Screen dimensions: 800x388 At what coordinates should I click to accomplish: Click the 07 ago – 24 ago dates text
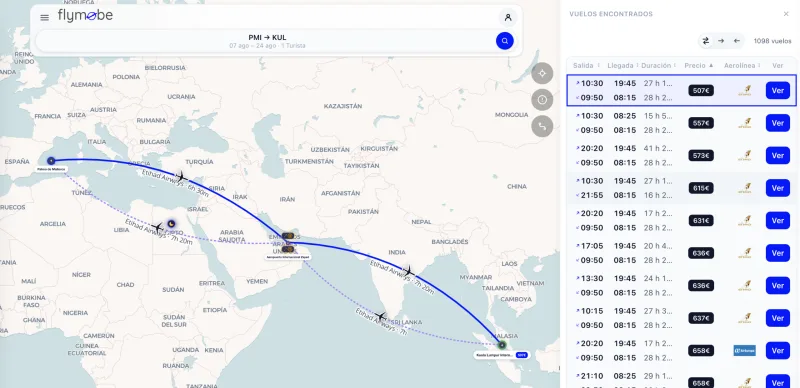253,45
